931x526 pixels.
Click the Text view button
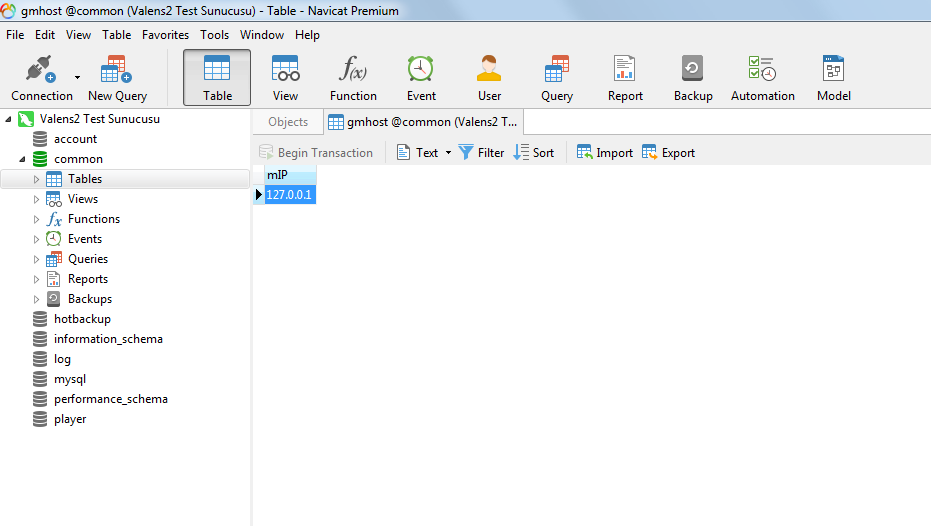[x=417, y=153]
